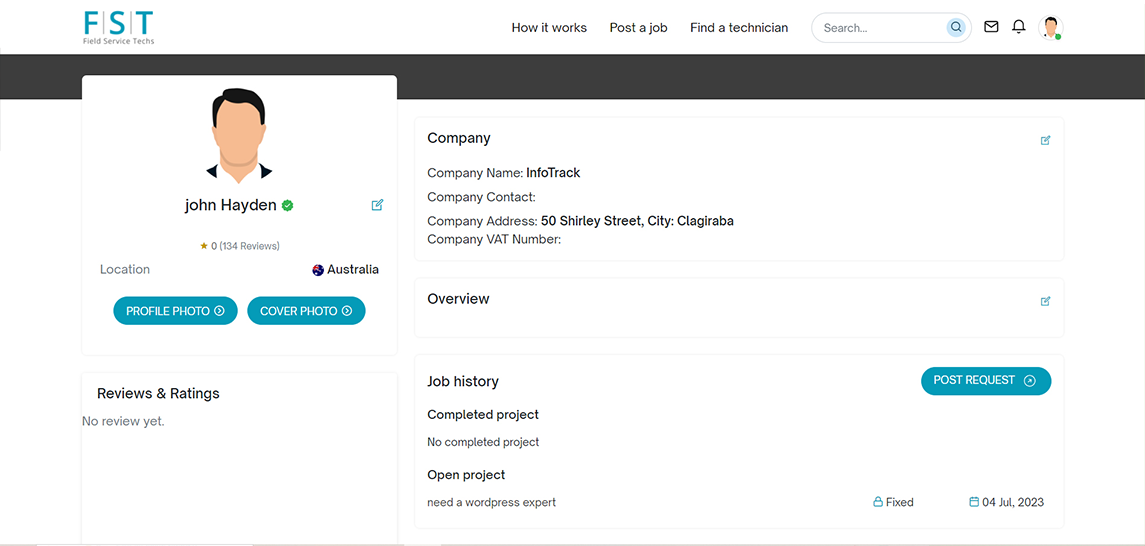Viewport: 1145px width, 546px height.
Task: Go to Post a job page
Action: (x=638, y=28)
